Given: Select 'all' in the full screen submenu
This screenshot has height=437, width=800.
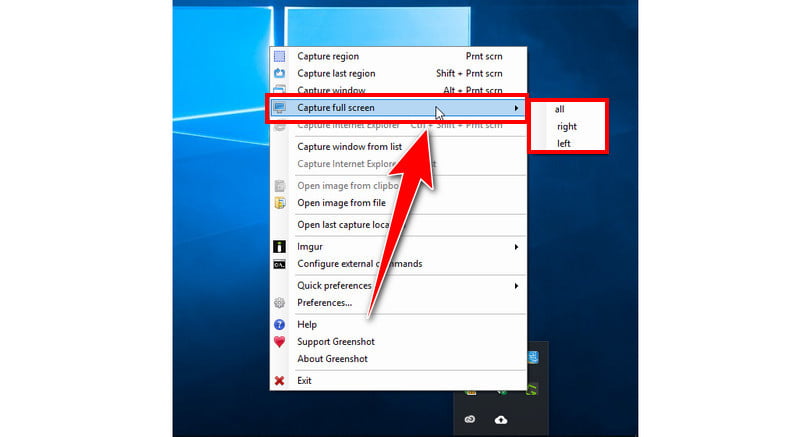Looking at the screenshot, I should pos(560,109).
